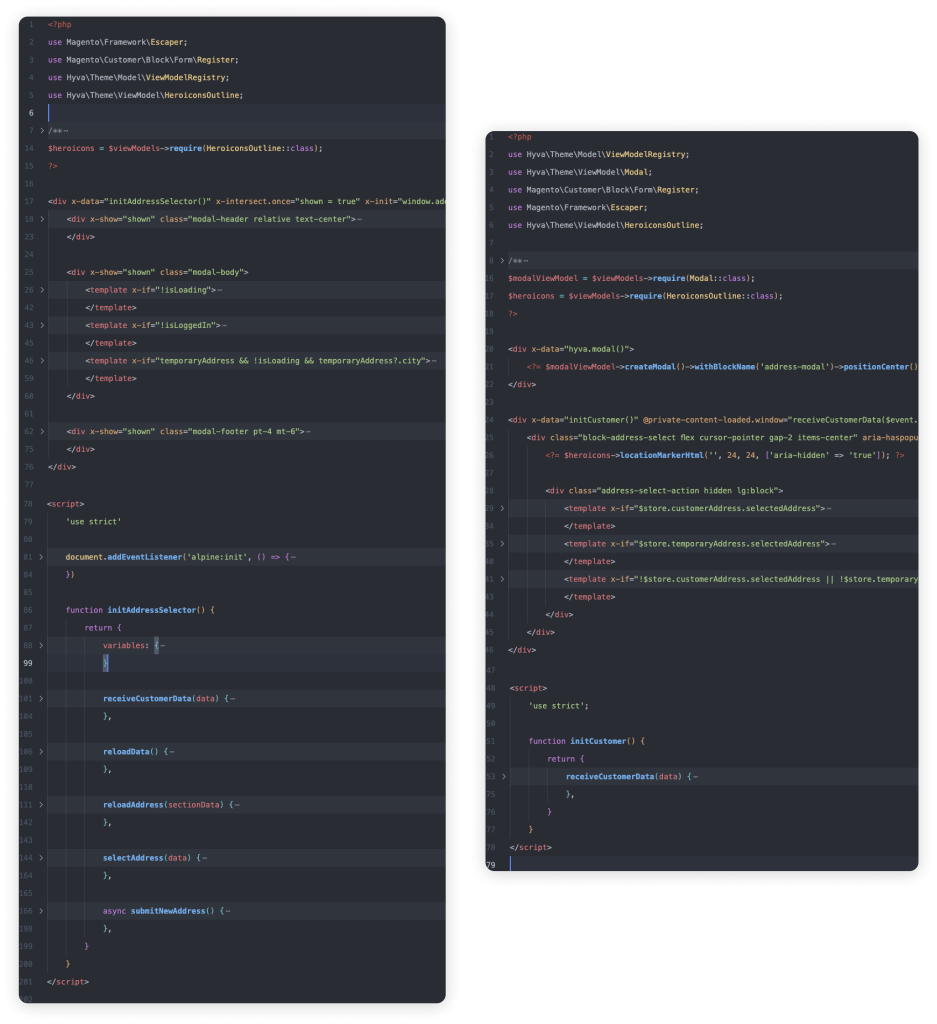Unfold the !isLoading template block

click(42, 289)
